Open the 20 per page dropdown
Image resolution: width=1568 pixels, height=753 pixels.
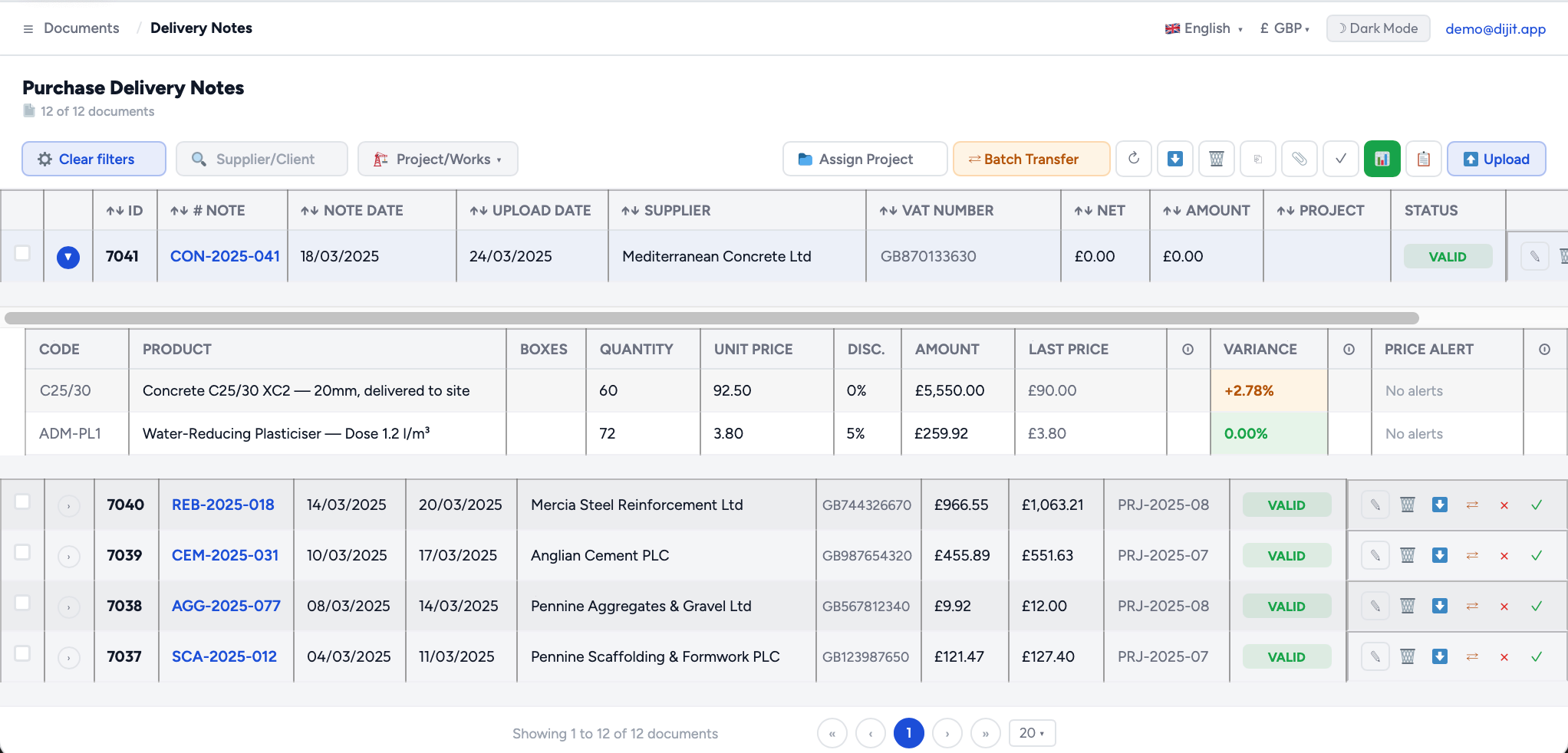[x=1032, y=733]
